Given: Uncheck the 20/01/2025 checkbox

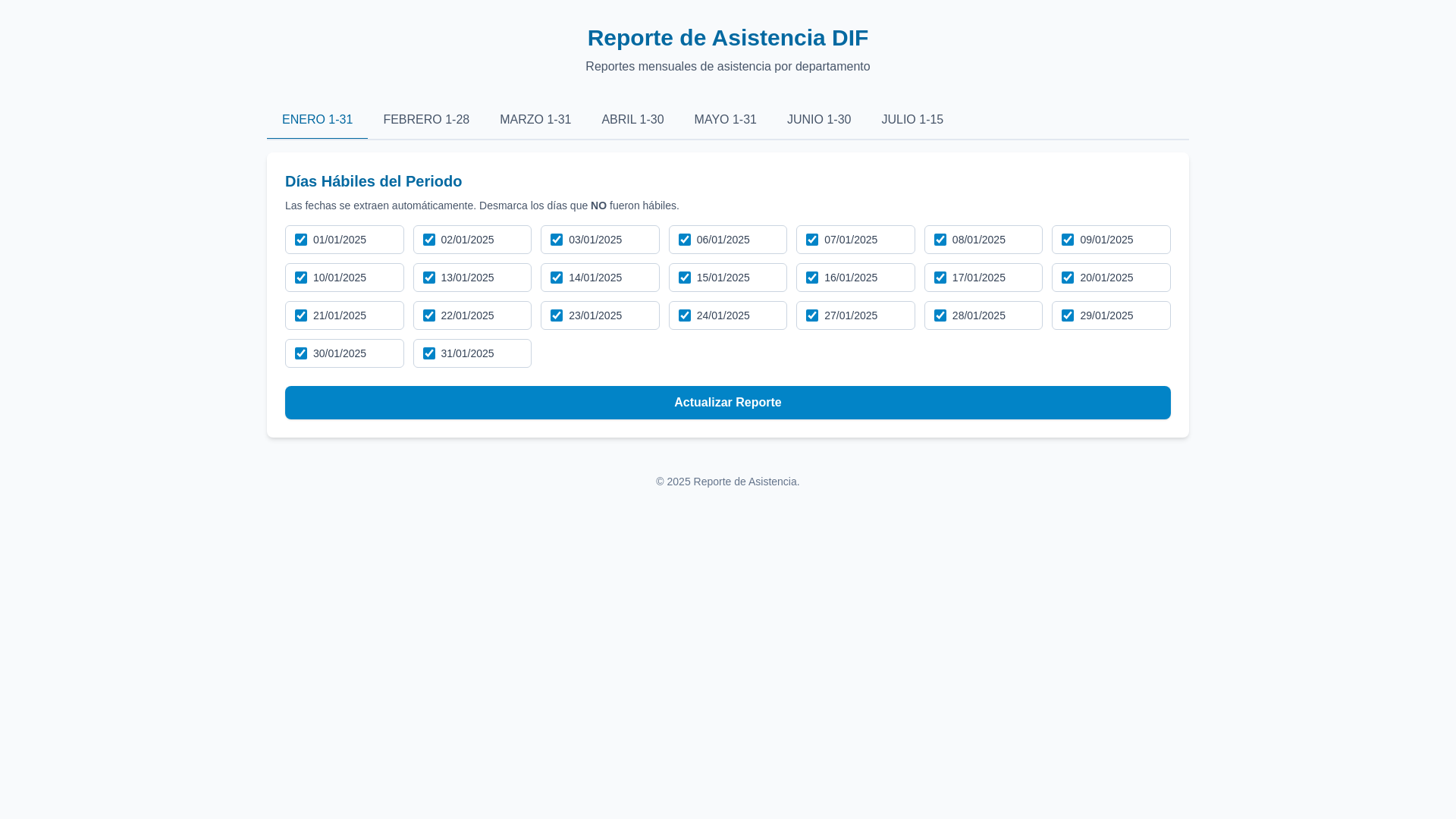Looking at the screenshot, I should [x=1068, y=278].
